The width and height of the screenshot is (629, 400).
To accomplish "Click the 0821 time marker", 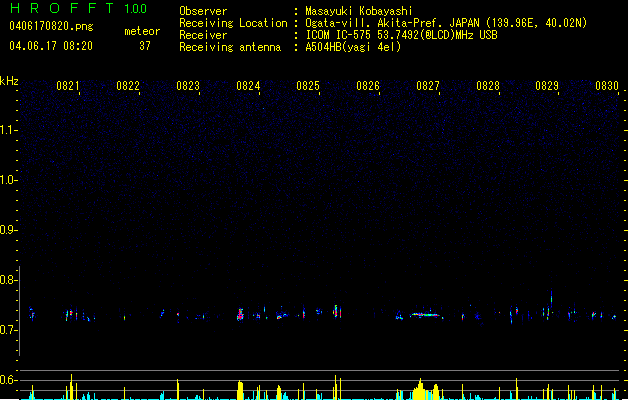I will 67,86.
